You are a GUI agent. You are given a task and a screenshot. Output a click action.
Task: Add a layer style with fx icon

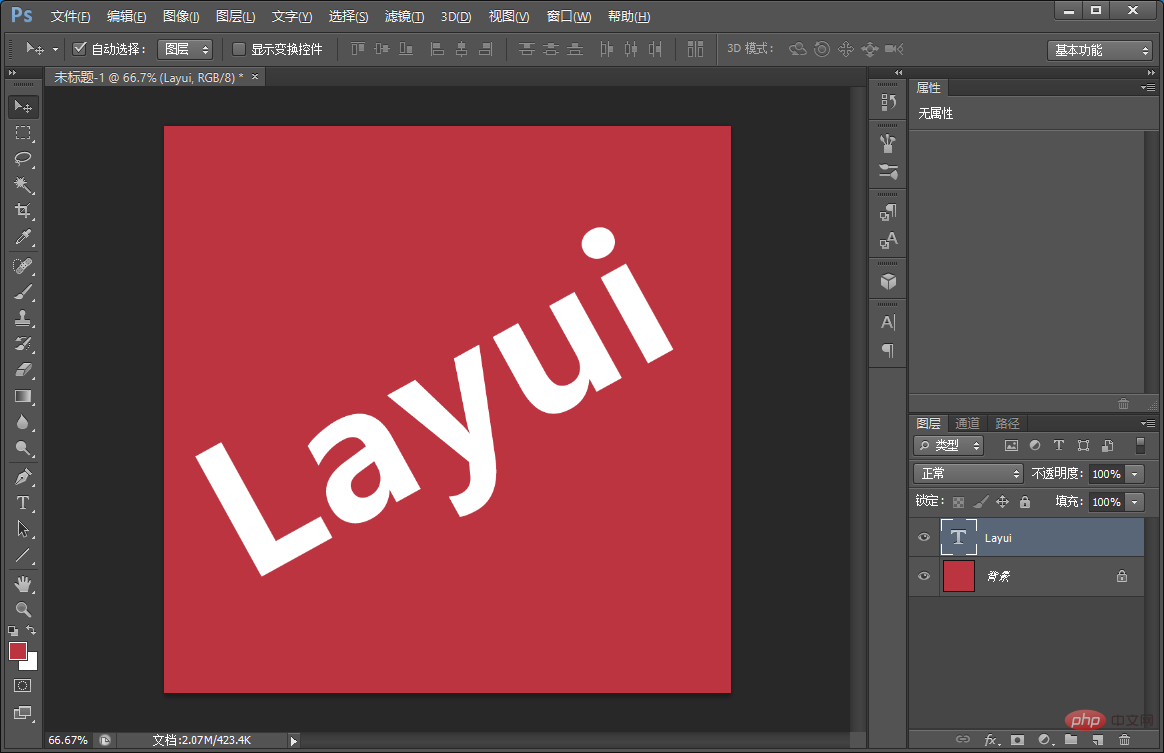click(992, 740)
